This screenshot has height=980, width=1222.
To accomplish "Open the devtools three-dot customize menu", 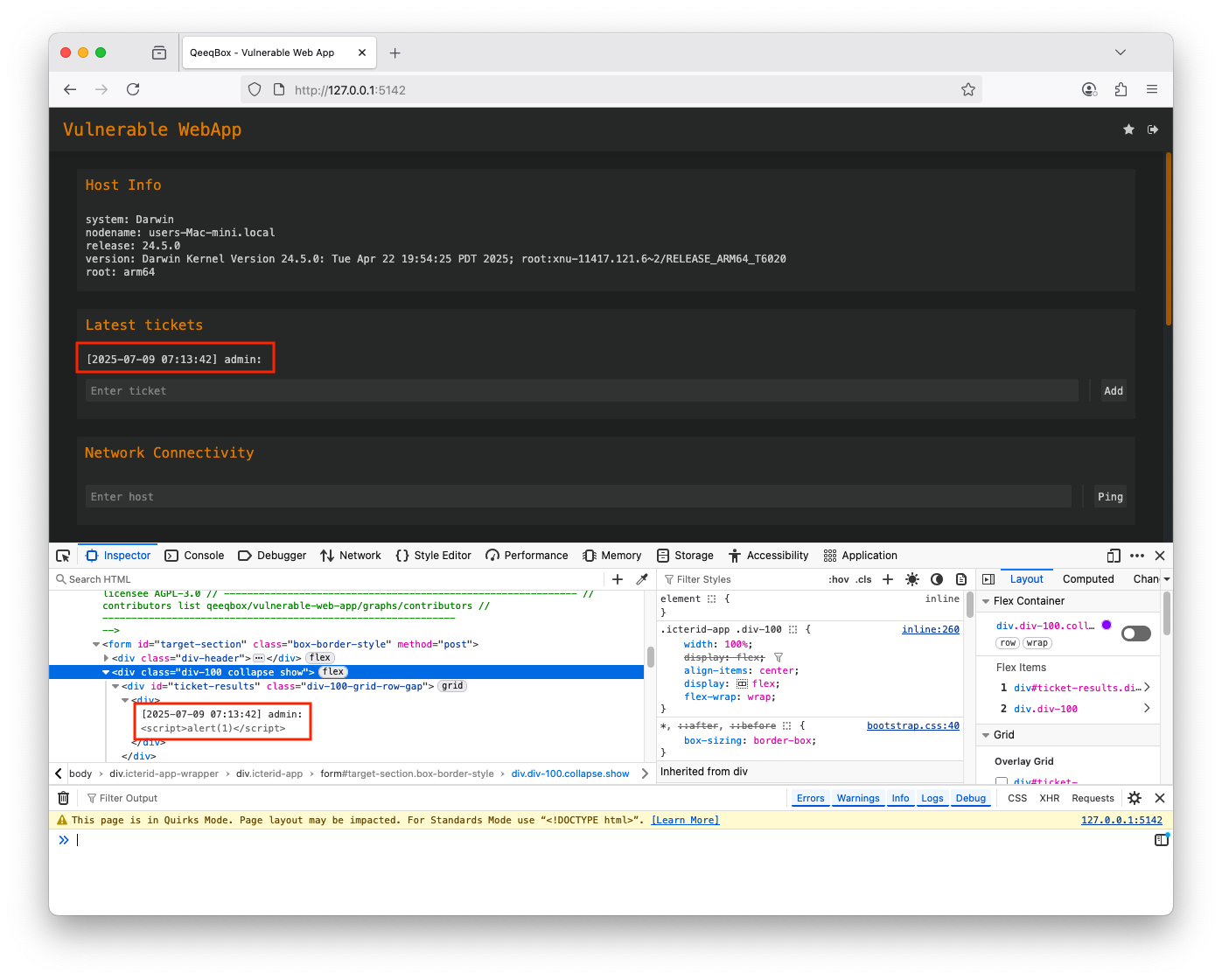I will pos(1137,556).
